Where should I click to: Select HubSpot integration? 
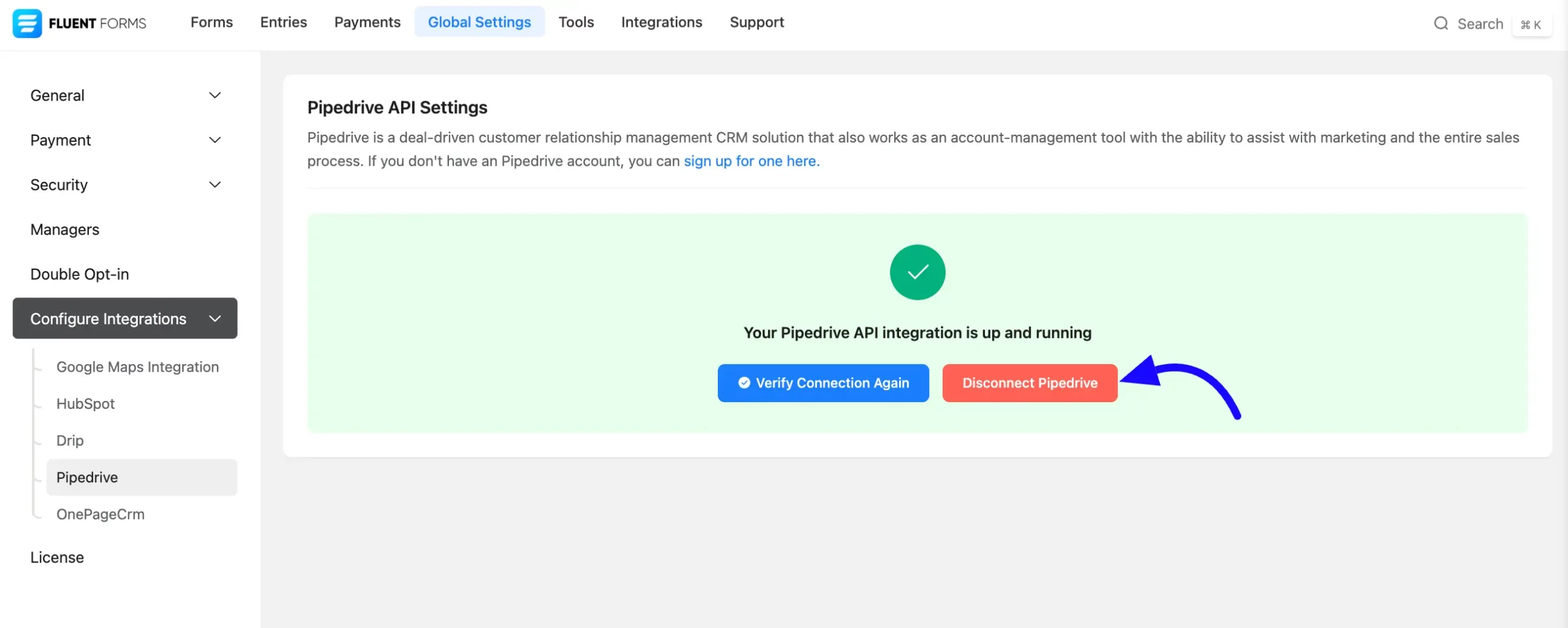(85, 403)
